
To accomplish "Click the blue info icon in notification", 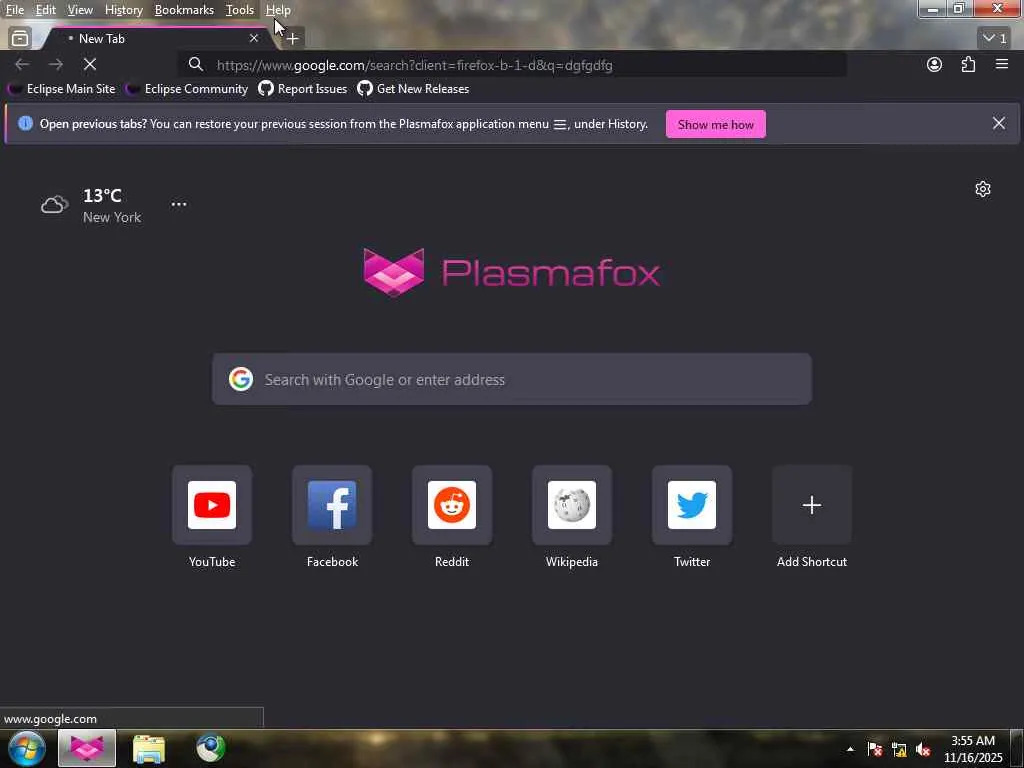I will (25, 123).
